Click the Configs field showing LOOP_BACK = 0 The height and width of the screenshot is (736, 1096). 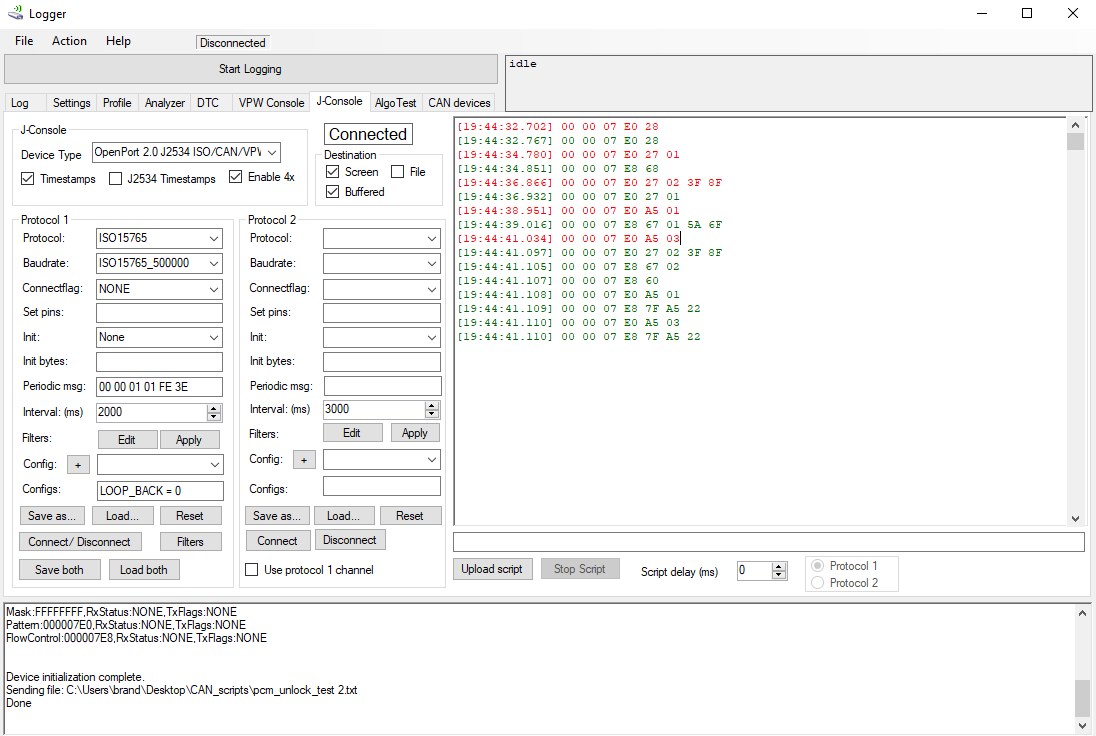point(160,491)
